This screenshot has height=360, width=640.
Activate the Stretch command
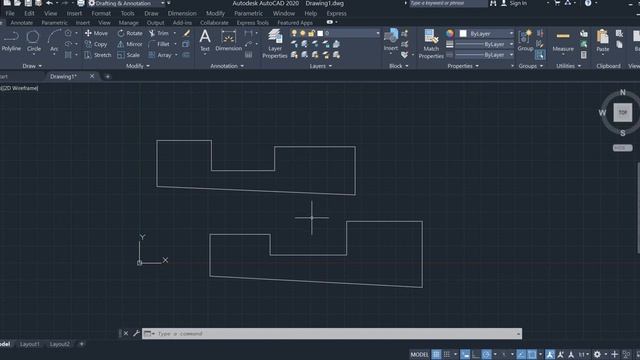click(98, 55)
